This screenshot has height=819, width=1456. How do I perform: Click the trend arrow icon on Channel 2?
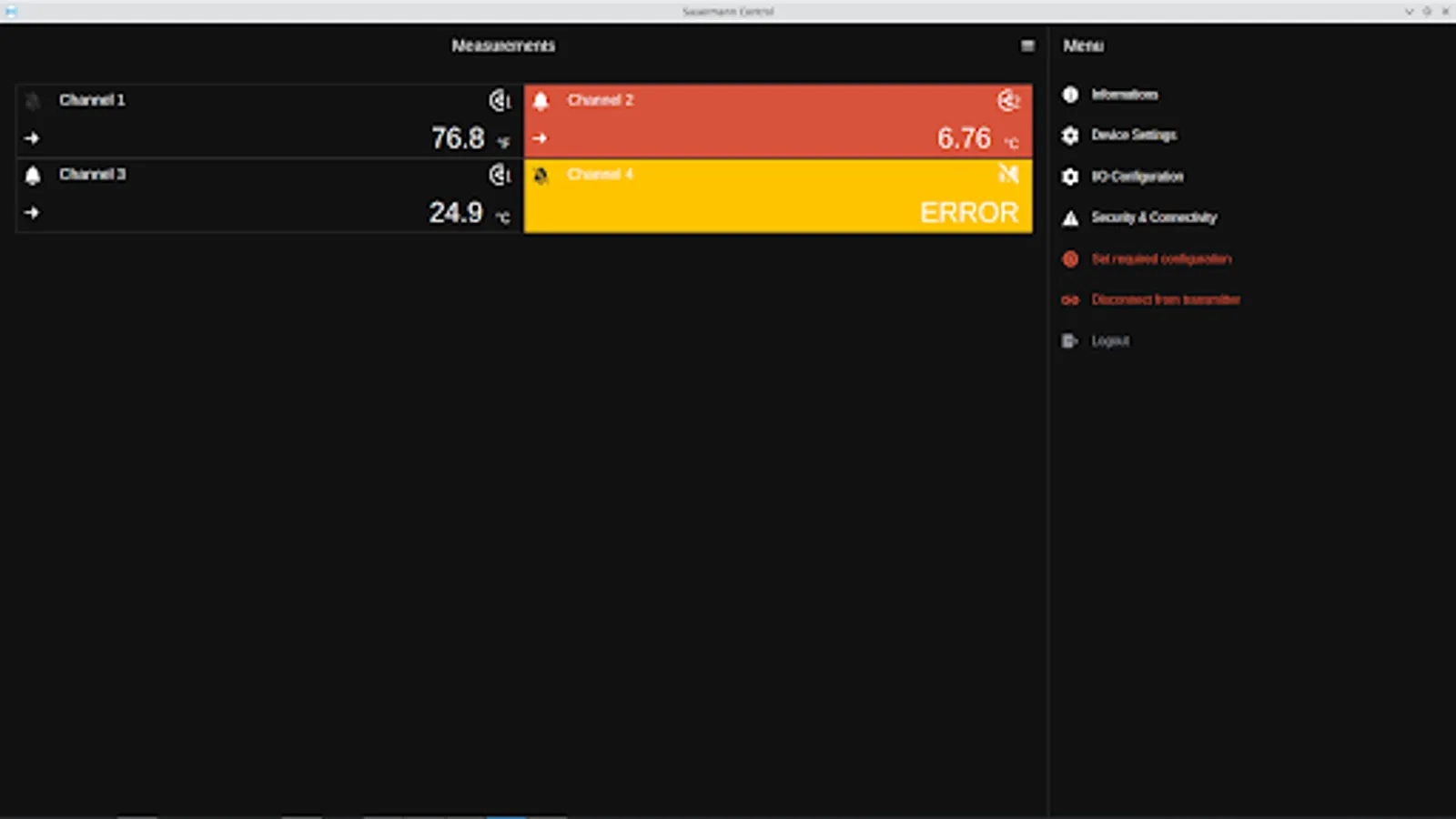click(x=540, y=138)
